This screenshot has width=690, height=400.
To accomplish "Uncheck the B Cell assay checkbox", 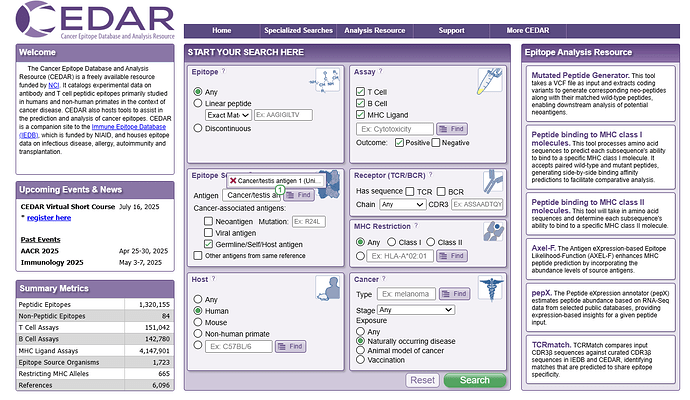I will (x=360, y=103).
